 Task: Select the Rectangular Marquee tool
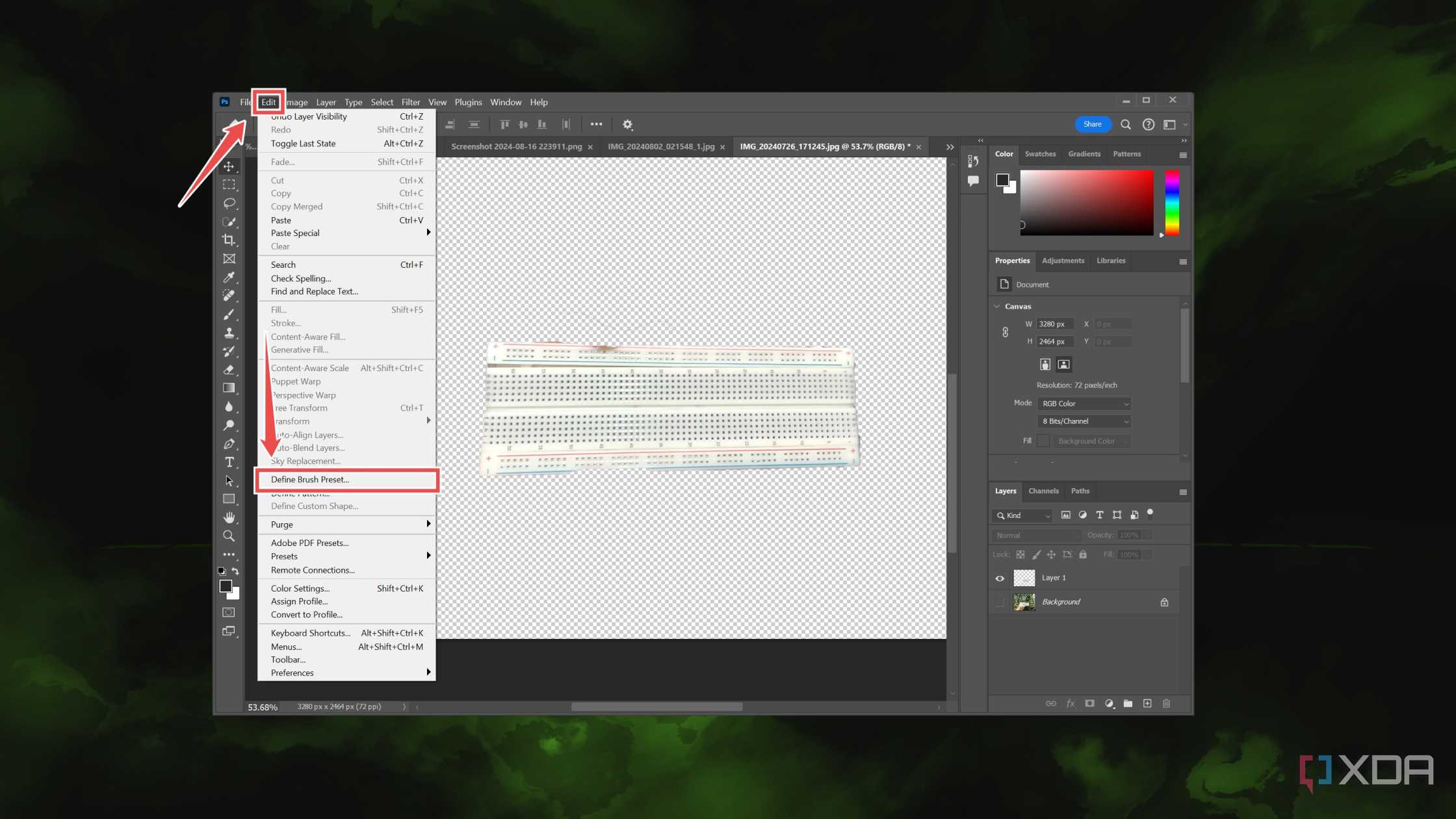(x=229, y=185)
